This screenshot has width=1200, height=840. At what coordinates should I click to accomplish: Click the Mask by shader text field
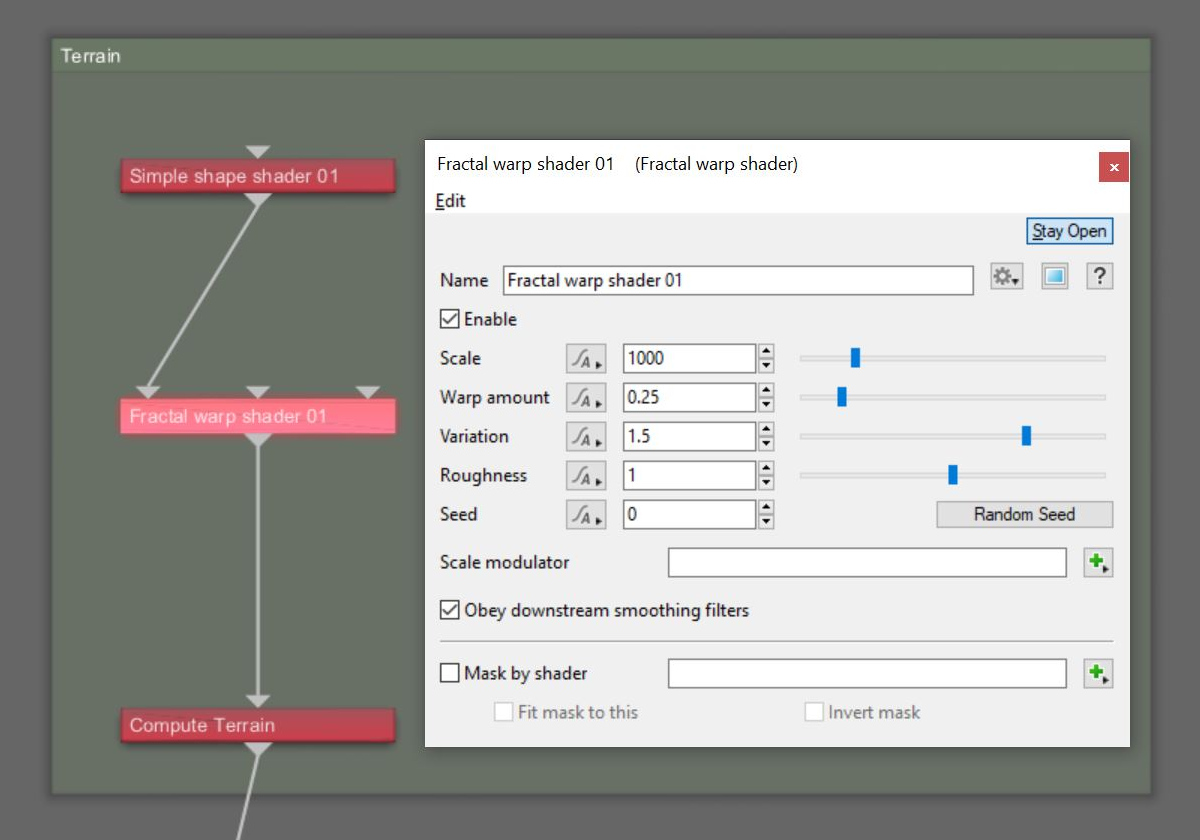coord(867,674)
